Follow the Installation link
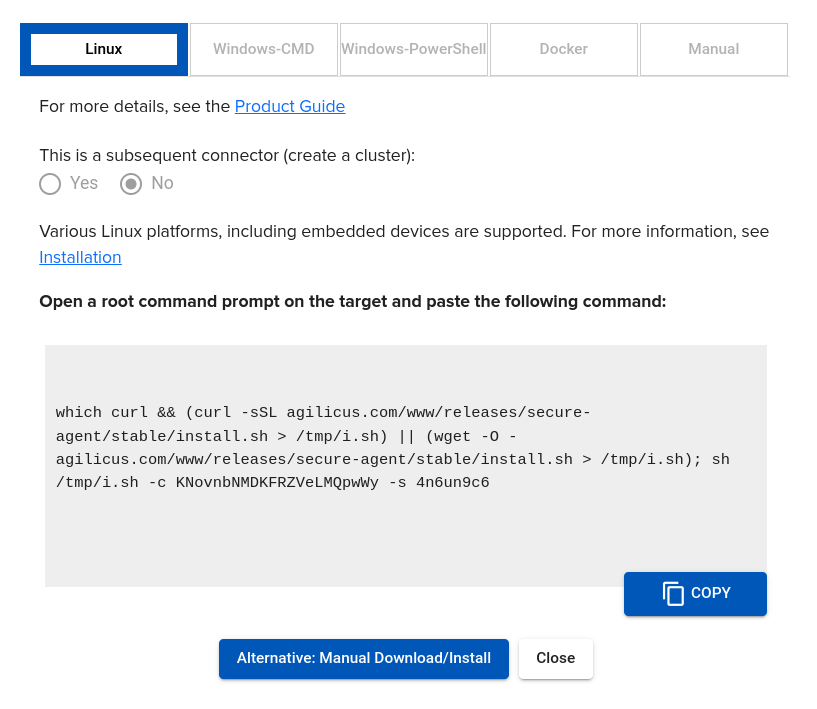This screenshot has width=817, height=709. click(80, 257)
